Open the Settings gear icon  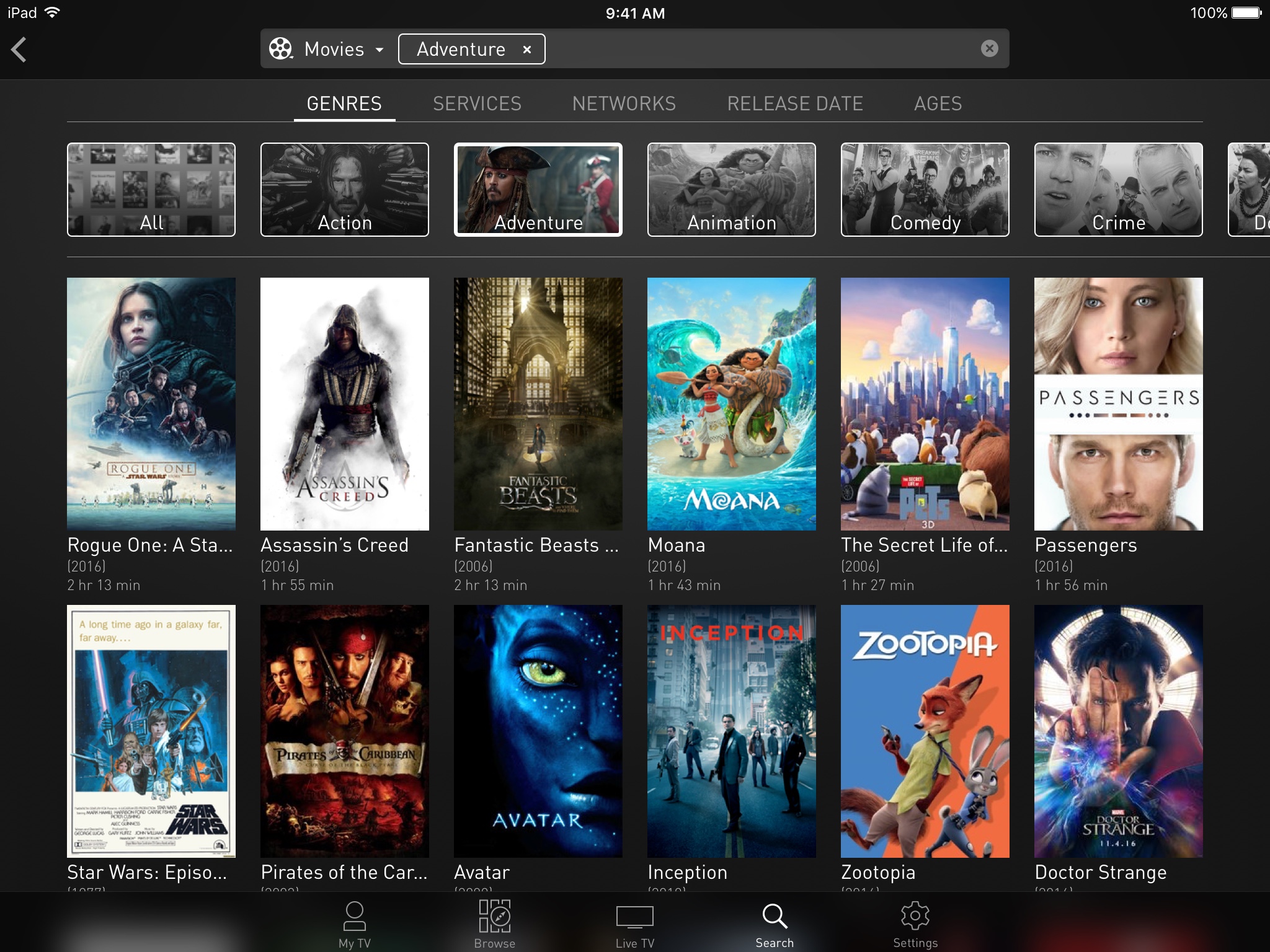915,917
